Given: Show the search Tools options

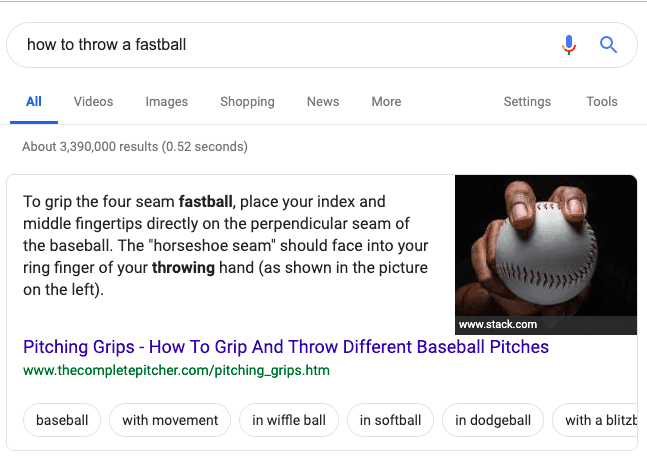Looking at the screenshot, I should 602,101.
